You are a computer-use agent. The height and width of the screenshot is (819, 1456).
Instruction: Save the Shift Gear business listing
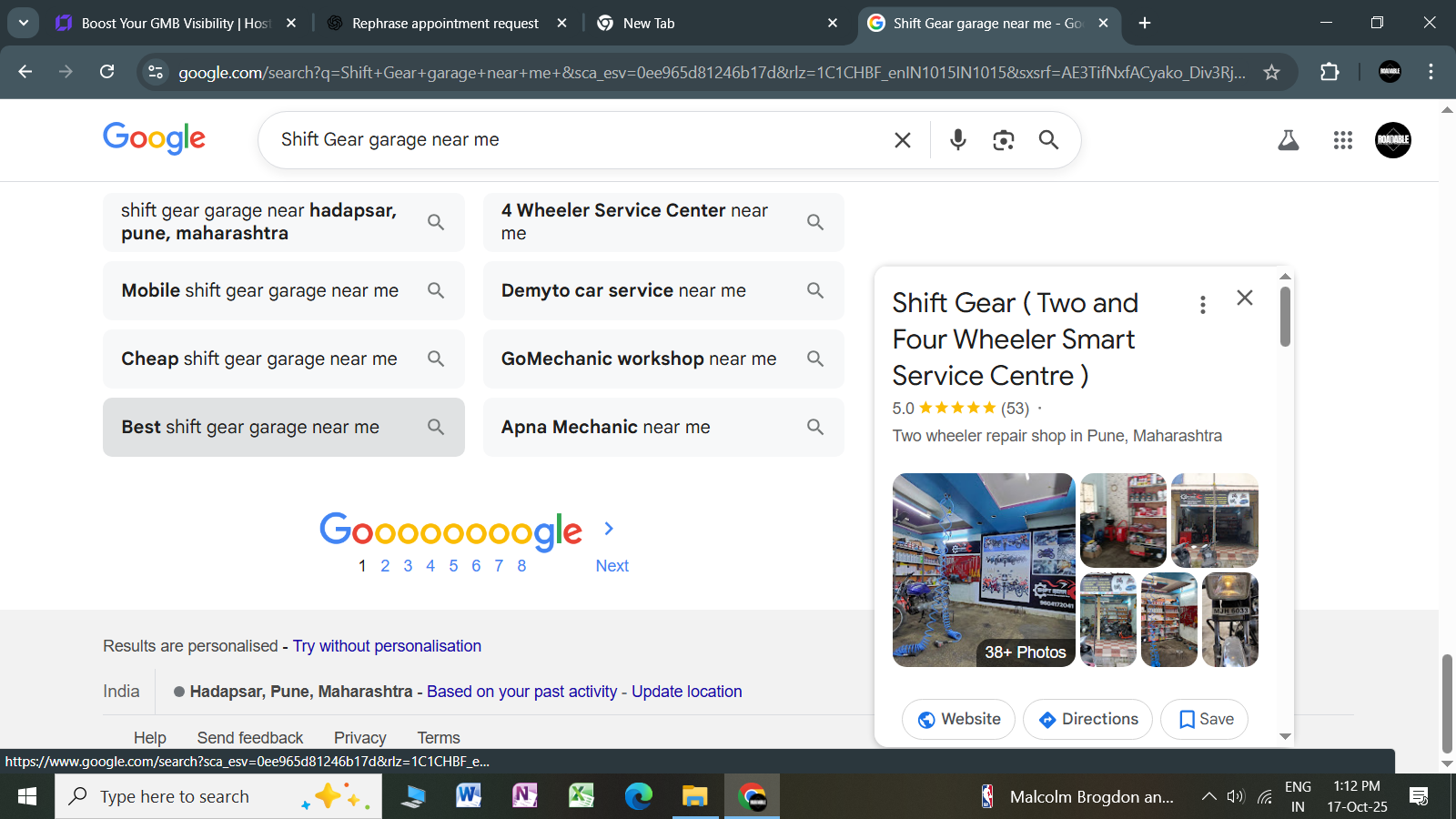1204,719
